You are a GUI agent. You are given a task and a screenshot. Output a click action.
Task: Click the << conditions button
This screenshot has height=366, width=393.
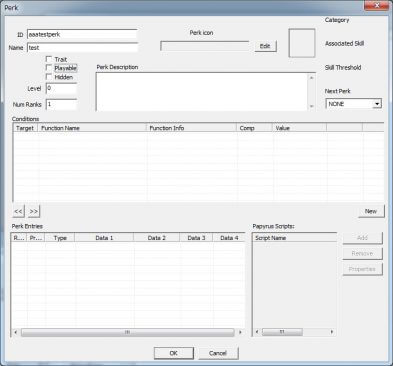click(x=18, y=211)
